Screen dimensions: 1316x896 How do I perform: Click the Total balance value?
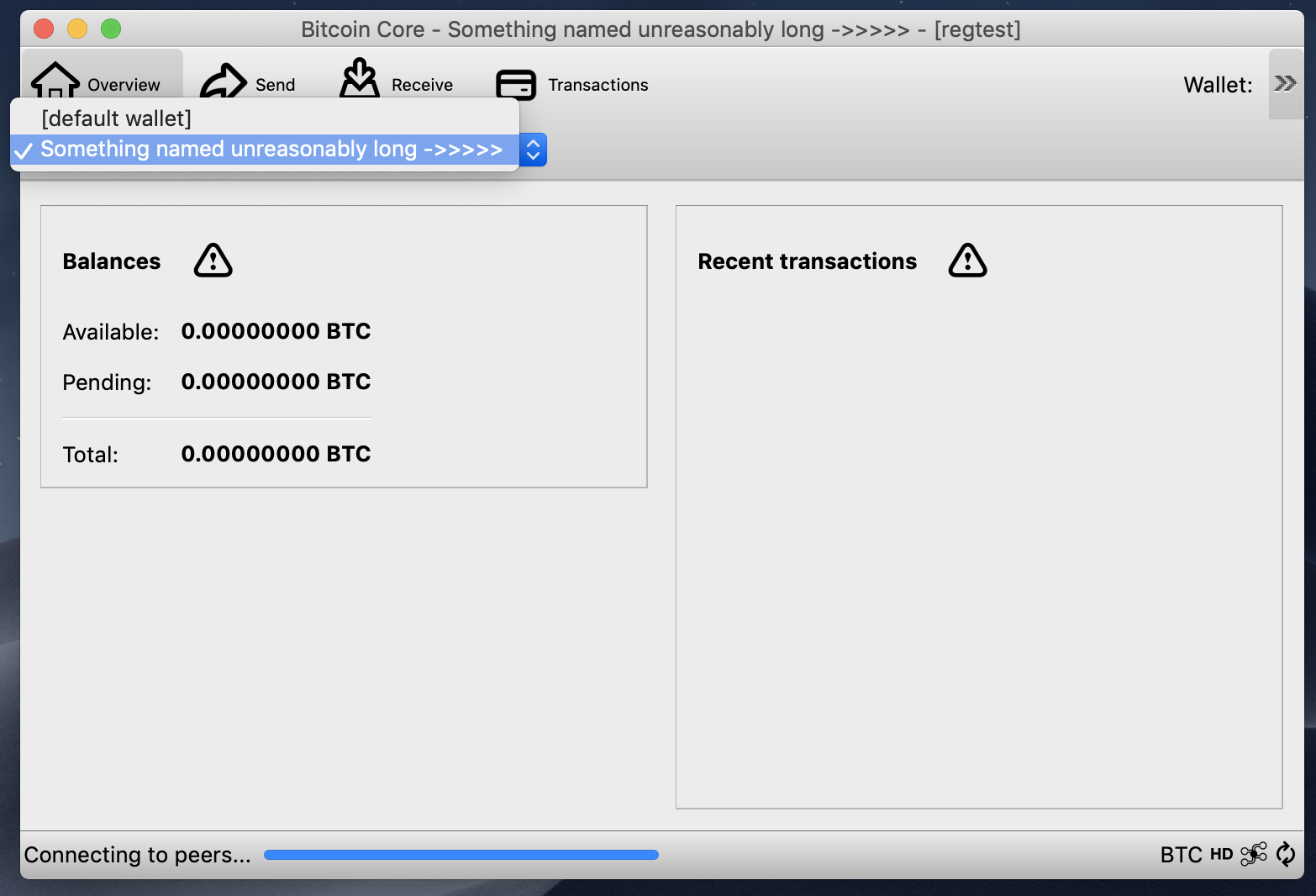276,454
